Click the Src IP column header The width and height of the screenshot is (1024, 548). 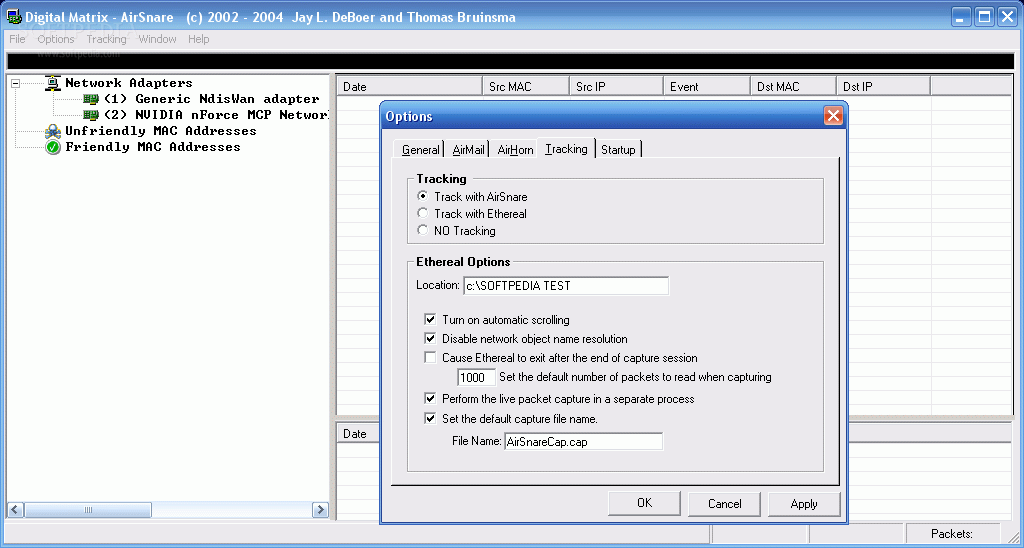point(616,86)
